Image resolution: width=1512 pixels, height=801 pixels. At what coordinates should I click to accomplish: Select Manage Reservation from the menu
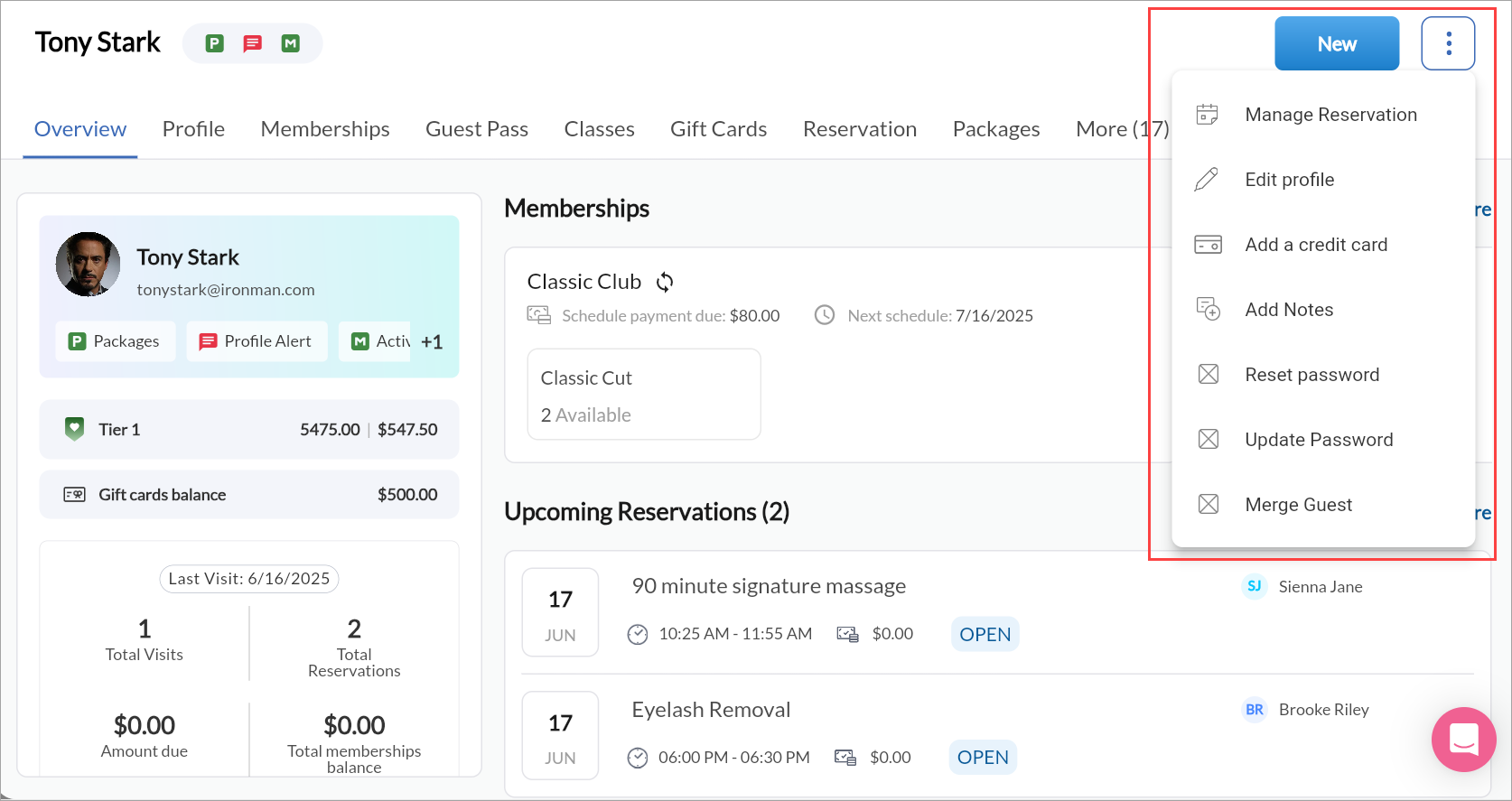tap(1323, 115)
